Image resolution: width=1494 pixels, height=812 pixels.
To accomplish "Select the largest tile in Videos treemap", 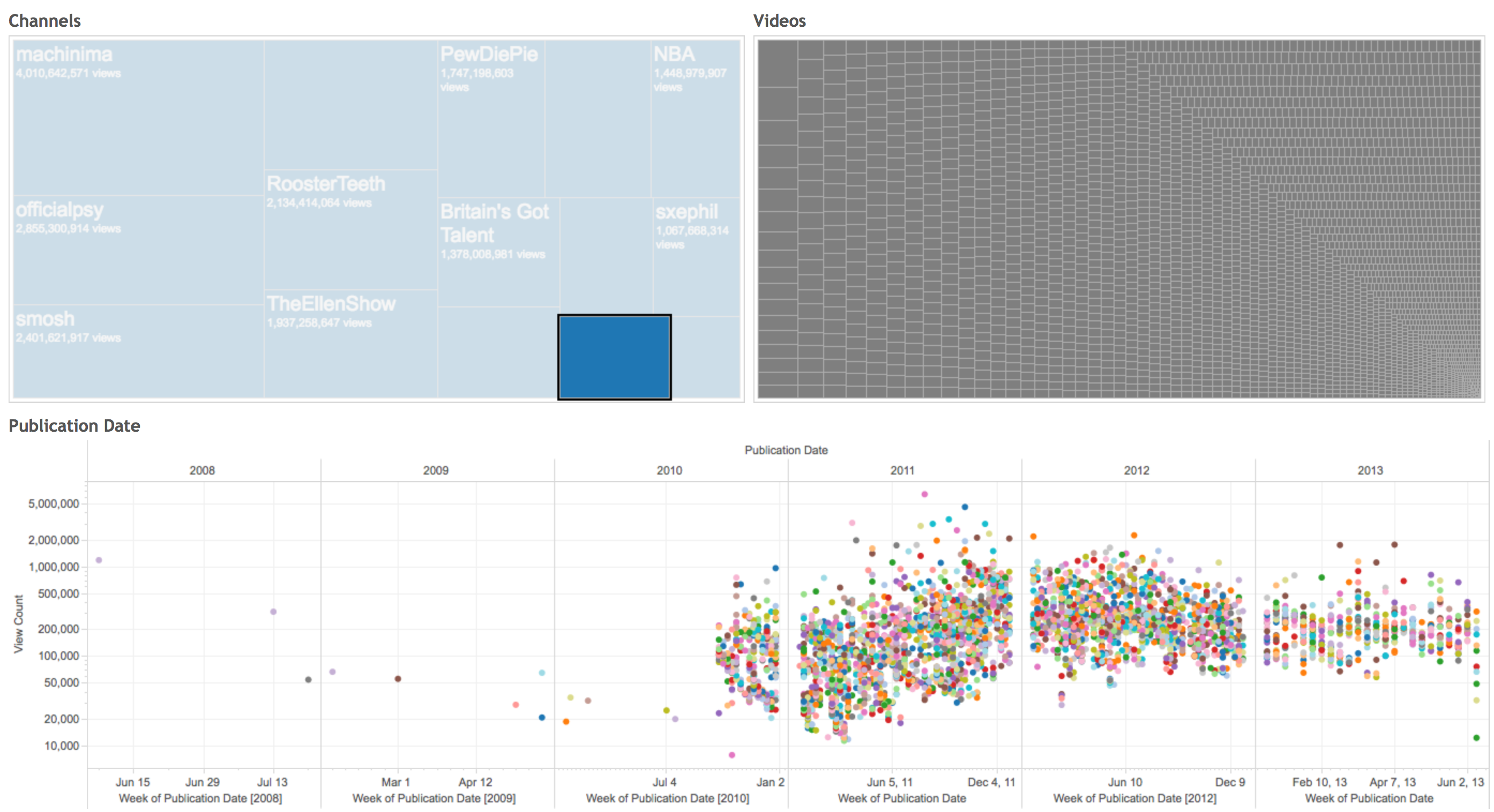I will coord(777,63).
